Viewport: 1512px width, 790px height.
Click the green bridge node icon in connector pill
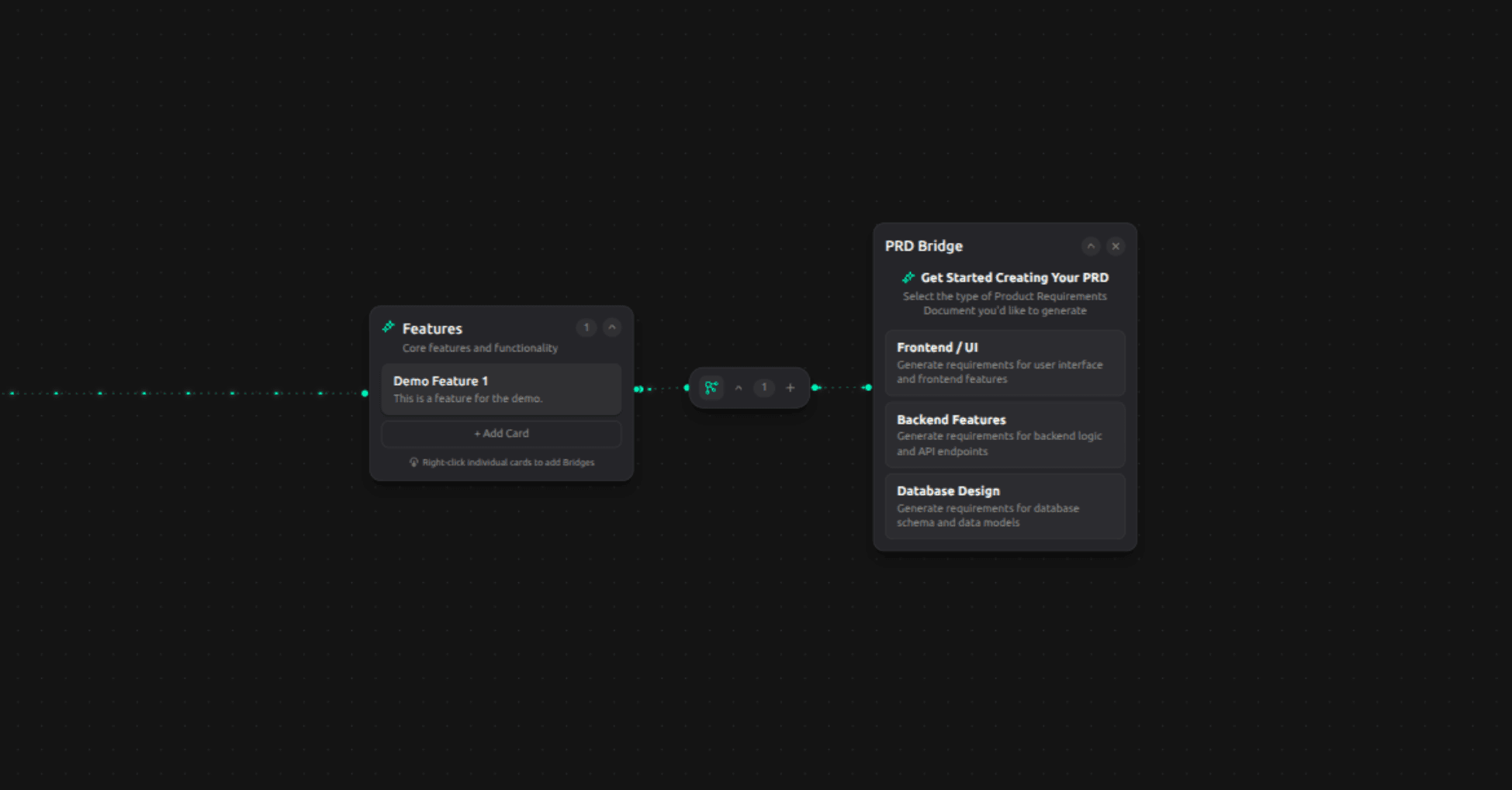pos(711,387)
